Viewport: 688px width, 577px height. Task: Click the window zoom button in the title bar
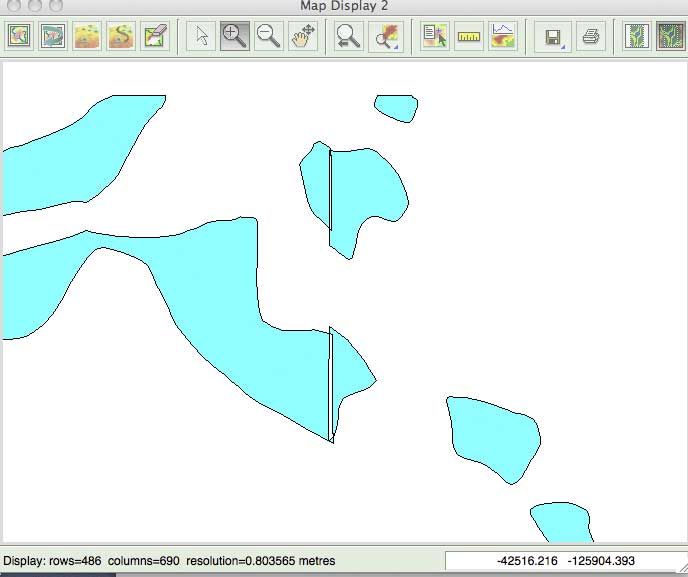pyautogui.click(x=56, y=5)
